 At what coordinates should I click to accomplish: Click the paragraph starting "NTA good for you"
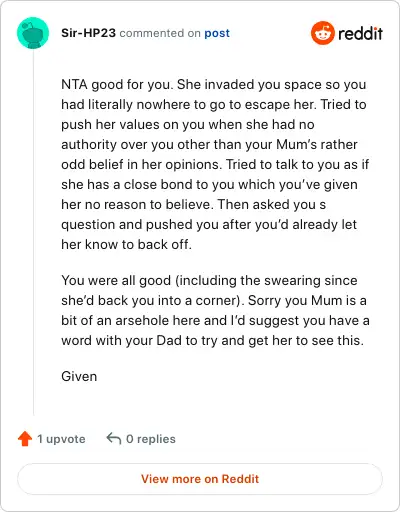(215, 164)
